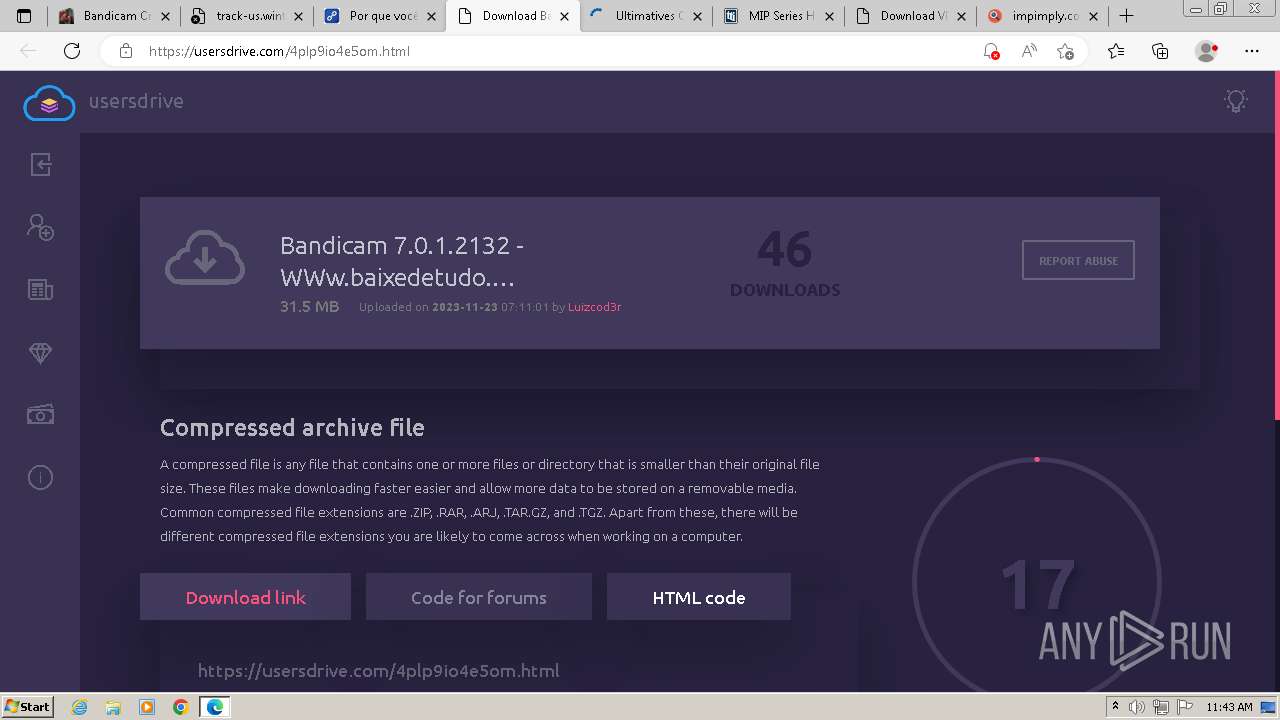Screen dimensions: 1280x720
Task: Open the money earnings sidebar icon
Action: coord(40,414)
